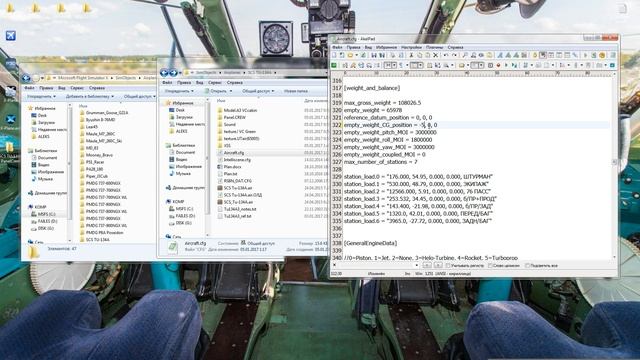The image size is (640, 360).
Task: Select Загрузки in SCS Tu-134A window sidebar
Action: pos(184,117)
